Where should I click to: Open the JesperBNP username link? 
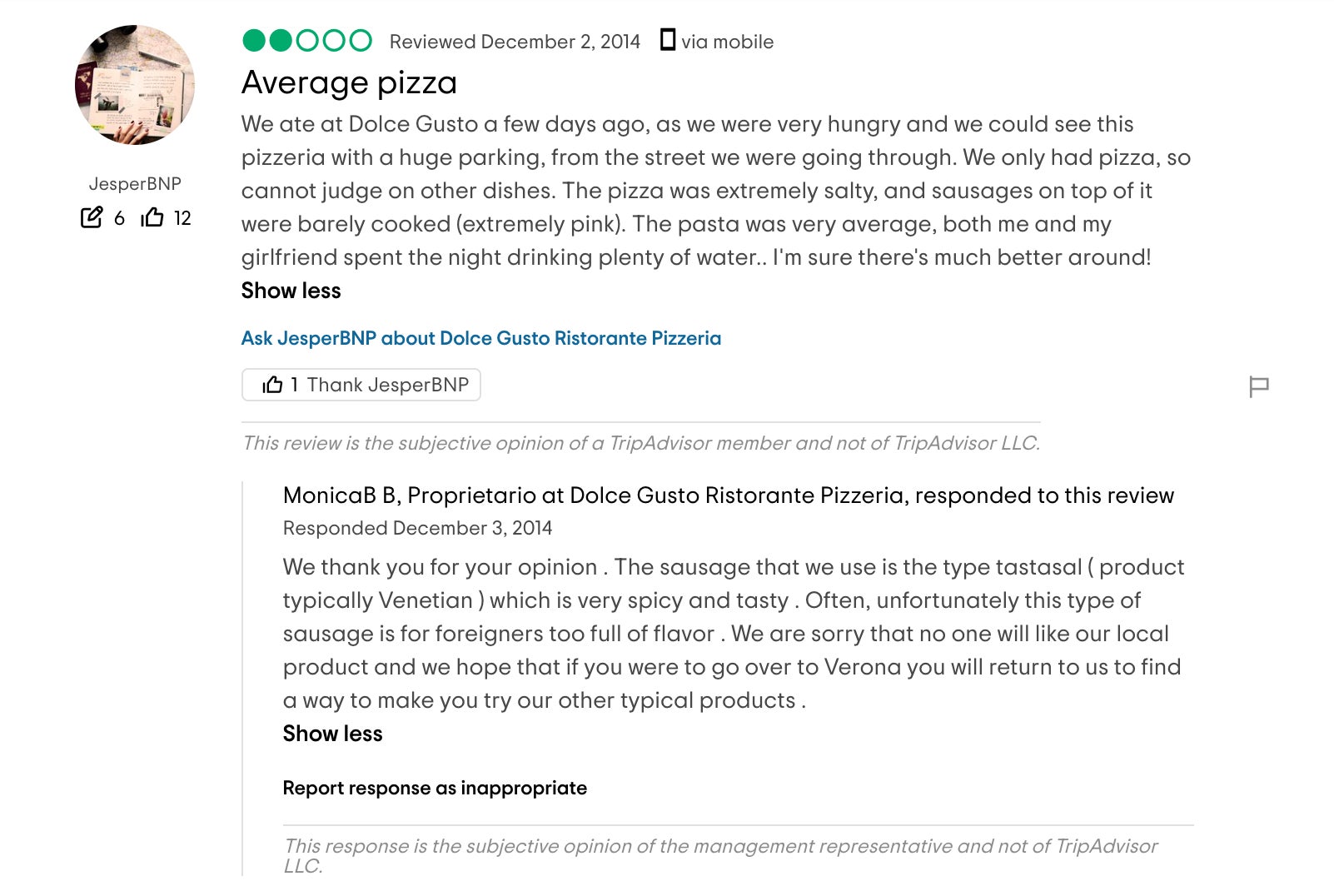135,184
